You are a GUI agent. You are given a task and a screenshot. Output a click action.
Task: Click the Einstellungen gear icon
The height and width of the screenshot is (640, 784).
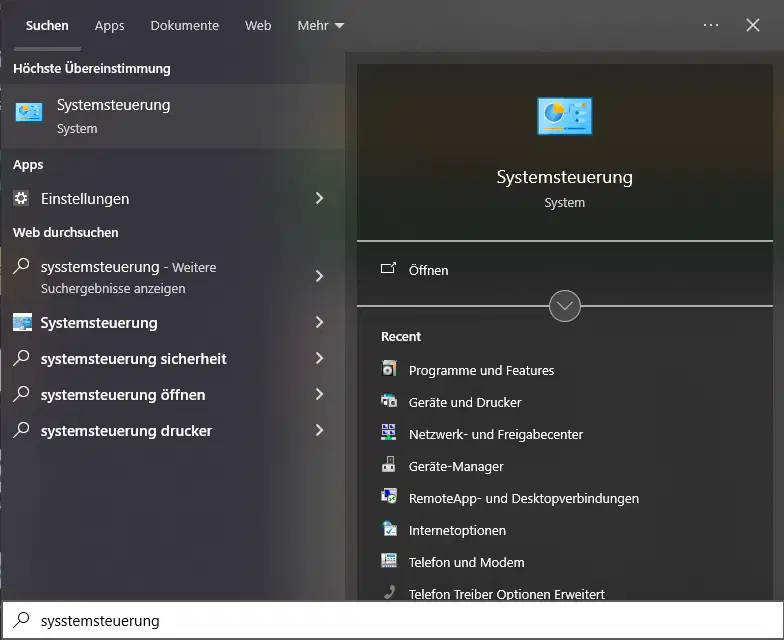[x=21, y=198]
